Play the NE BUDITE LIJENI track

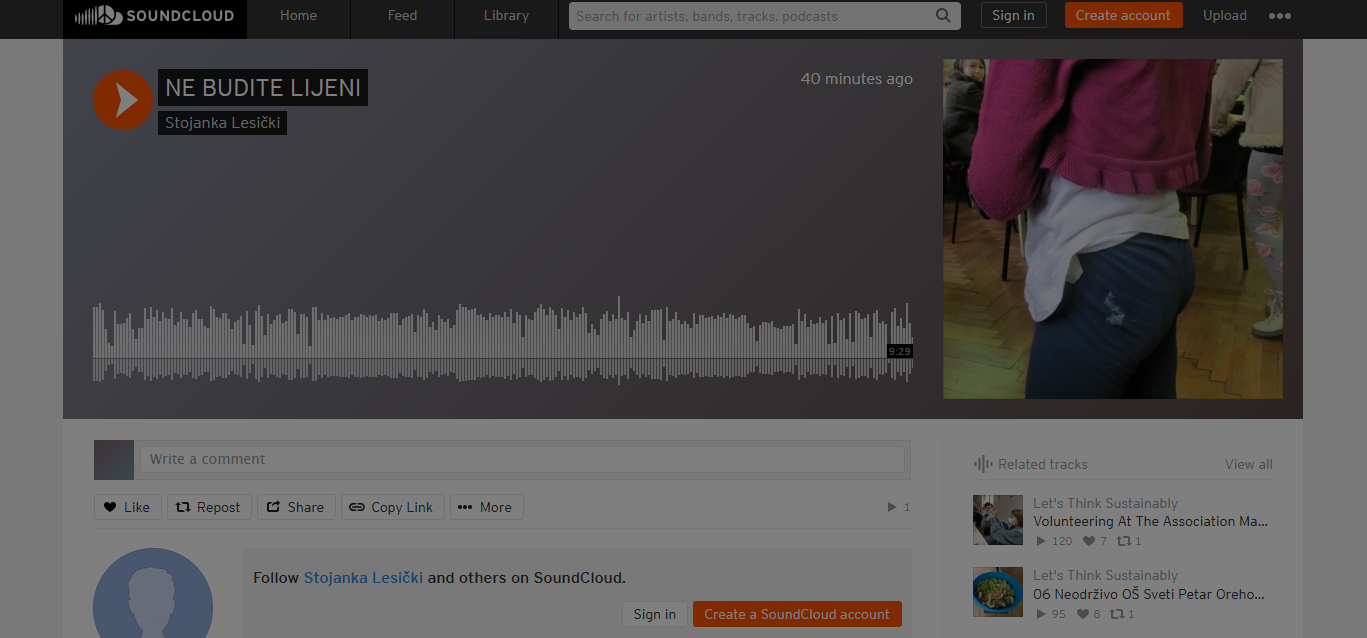tap(123, 100)
